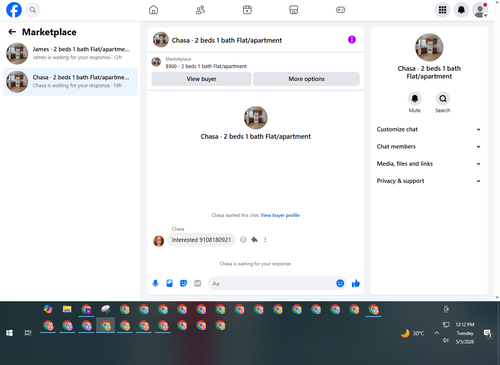Image resolution: width=500 pixels, height=365 pixels.
Task: Click Chasa's sender avatar next to message
Action: point(158,240)
